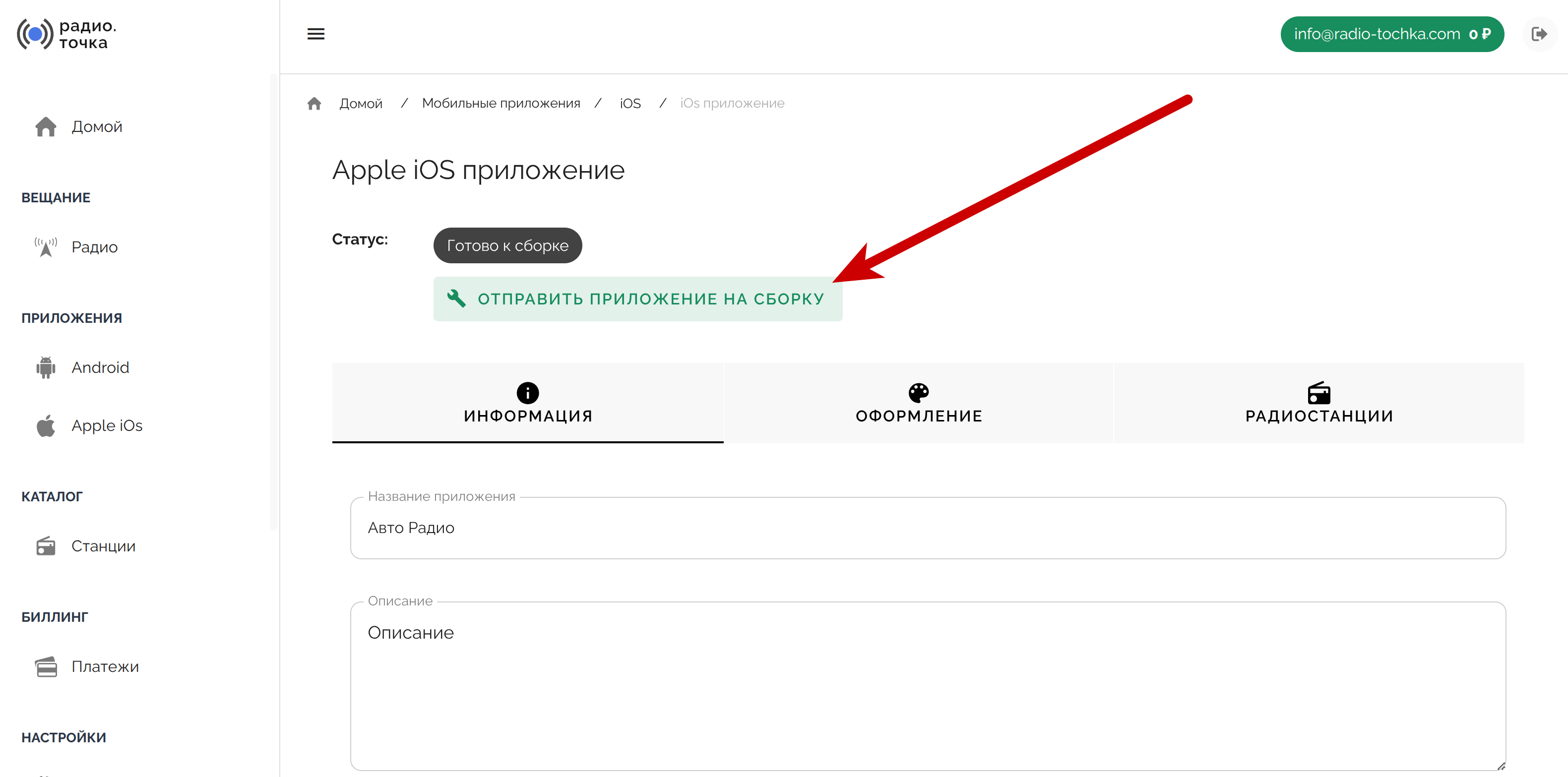Click inside the Описание text area
This screenshot has width=1568, height=777.
coord(928,688)
